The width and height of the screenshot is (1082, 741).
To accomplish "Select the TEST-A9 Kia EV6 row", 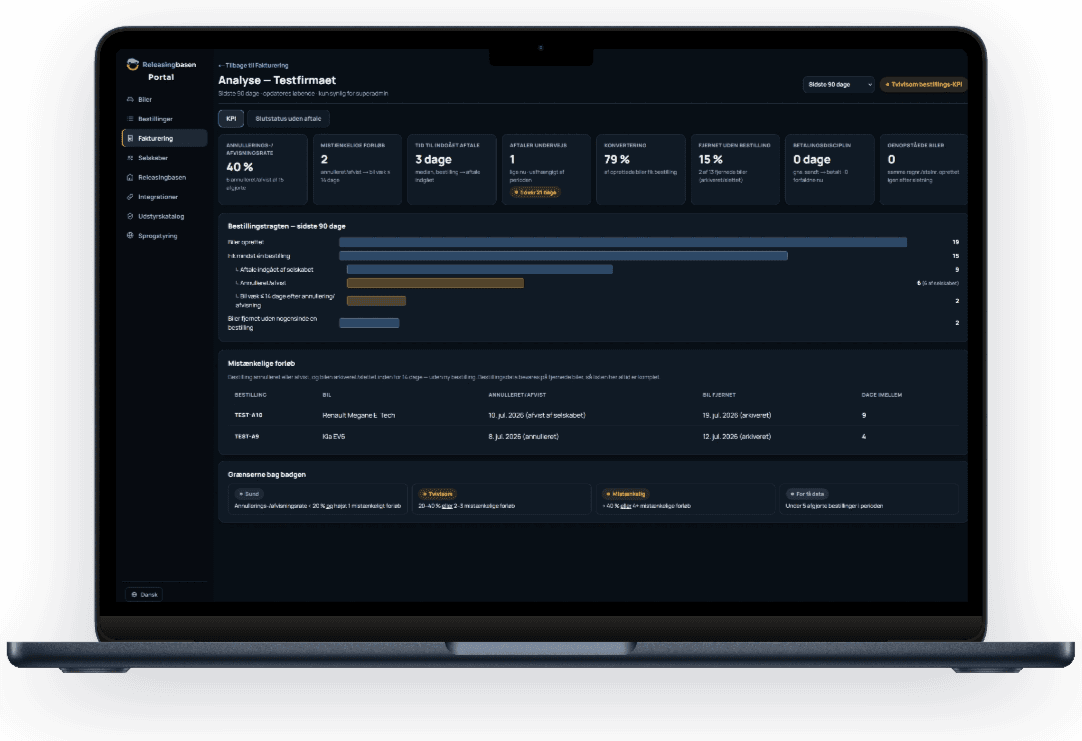I will [x=593, y=437].
